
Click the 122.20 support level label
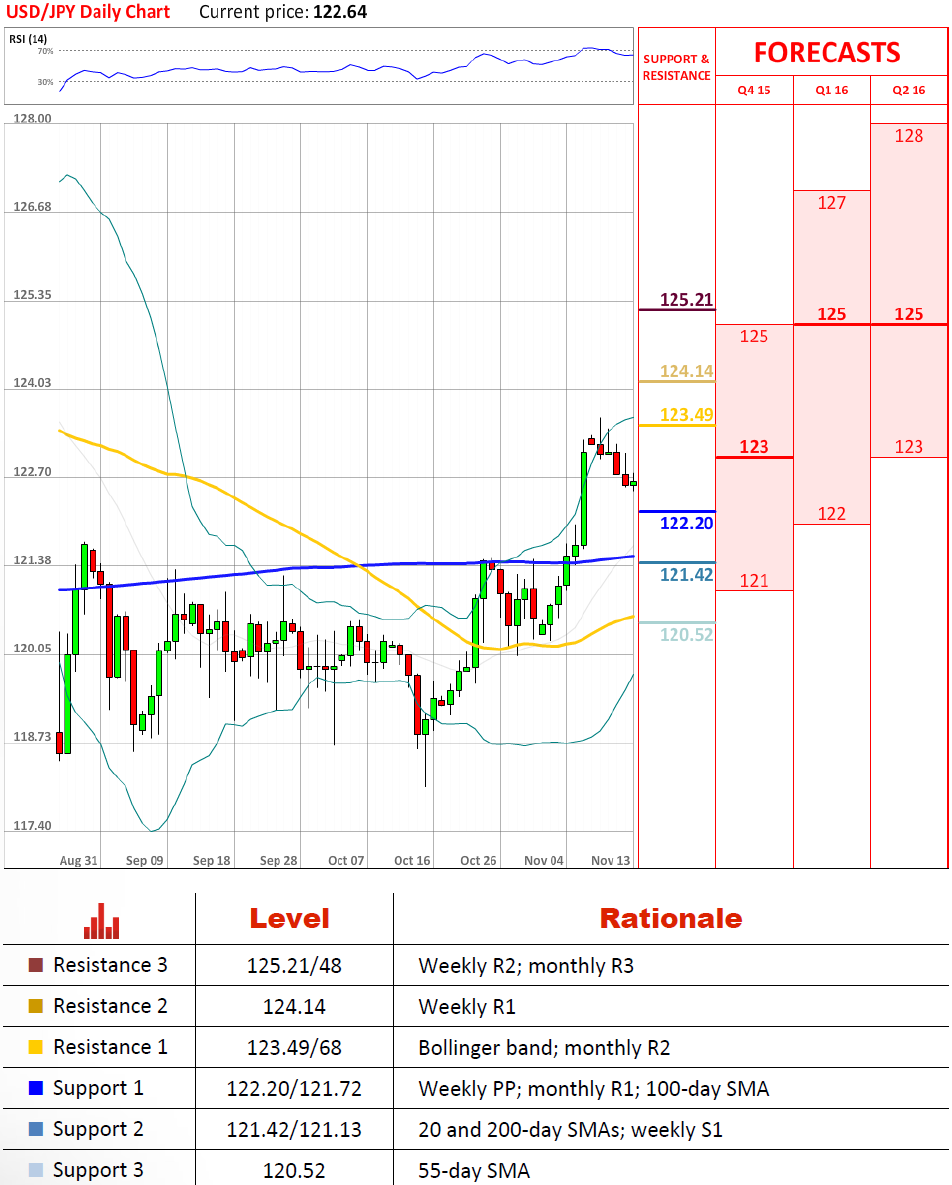click(686, 523)
